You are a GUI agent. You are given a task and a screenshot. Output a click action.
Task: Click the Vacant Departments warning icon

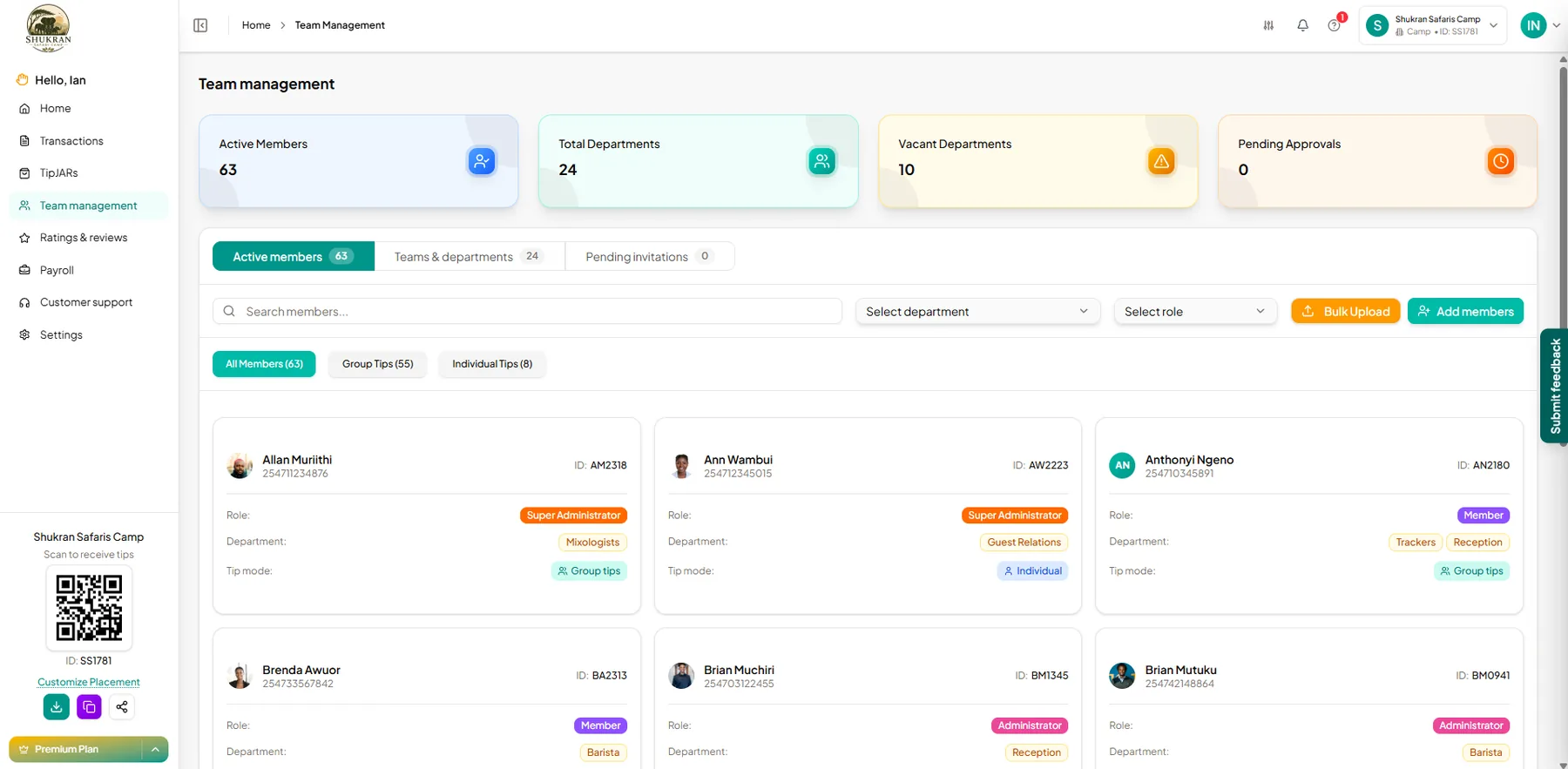(x=1161, y=161)
